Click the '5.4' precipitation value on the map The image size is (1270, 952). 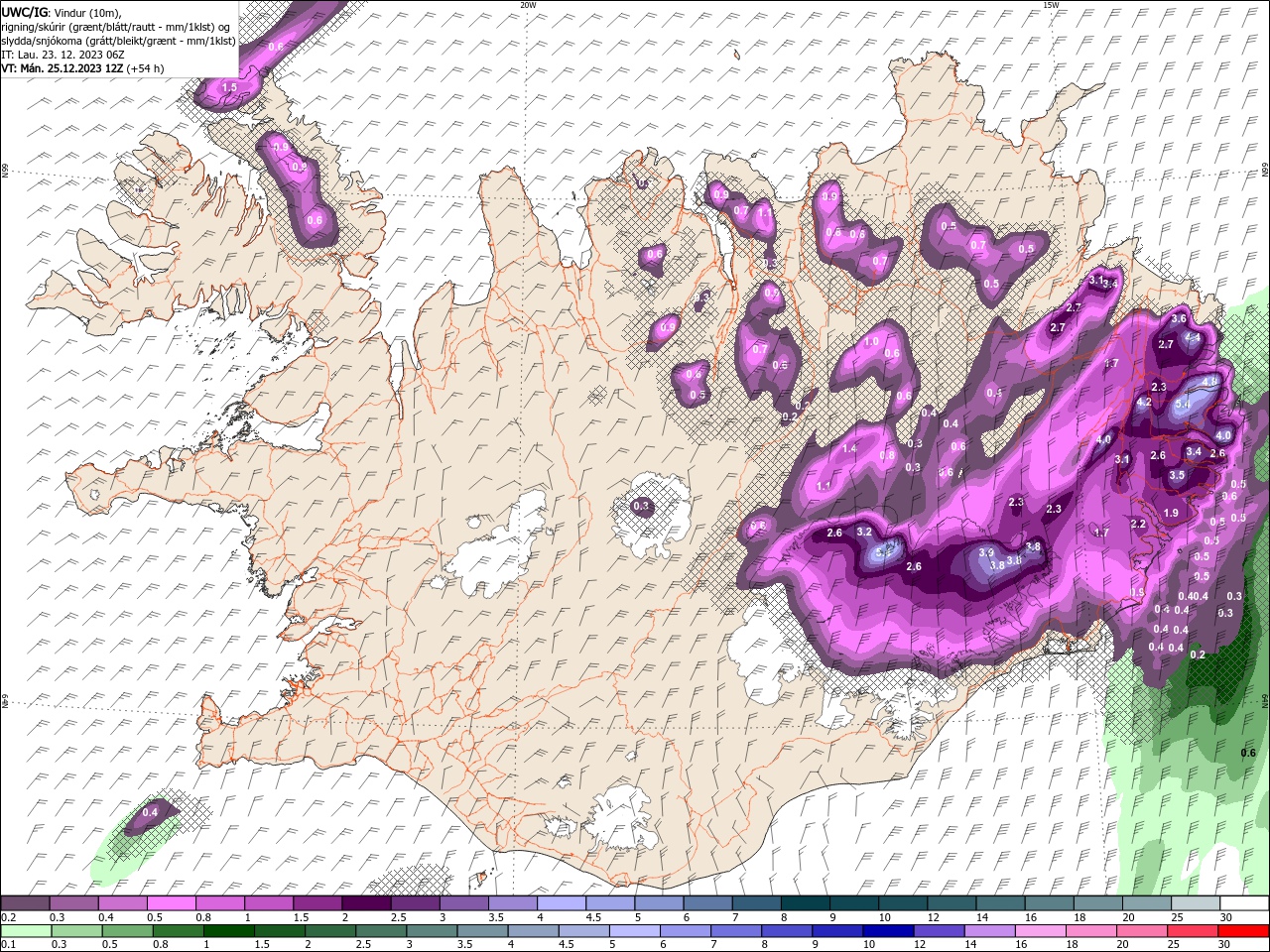coord(1183,405)
